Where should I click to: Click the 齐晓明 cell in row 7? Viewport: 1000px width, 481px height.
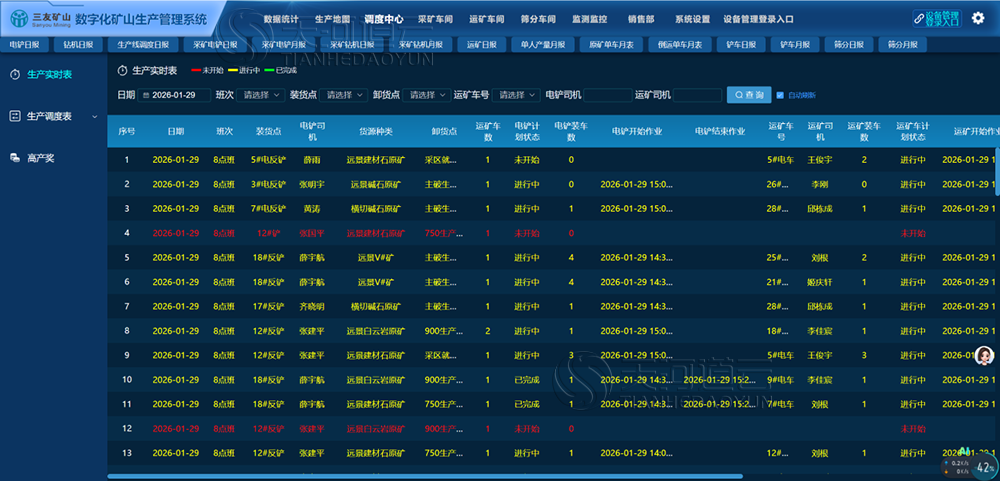click(x=312, y=307)
